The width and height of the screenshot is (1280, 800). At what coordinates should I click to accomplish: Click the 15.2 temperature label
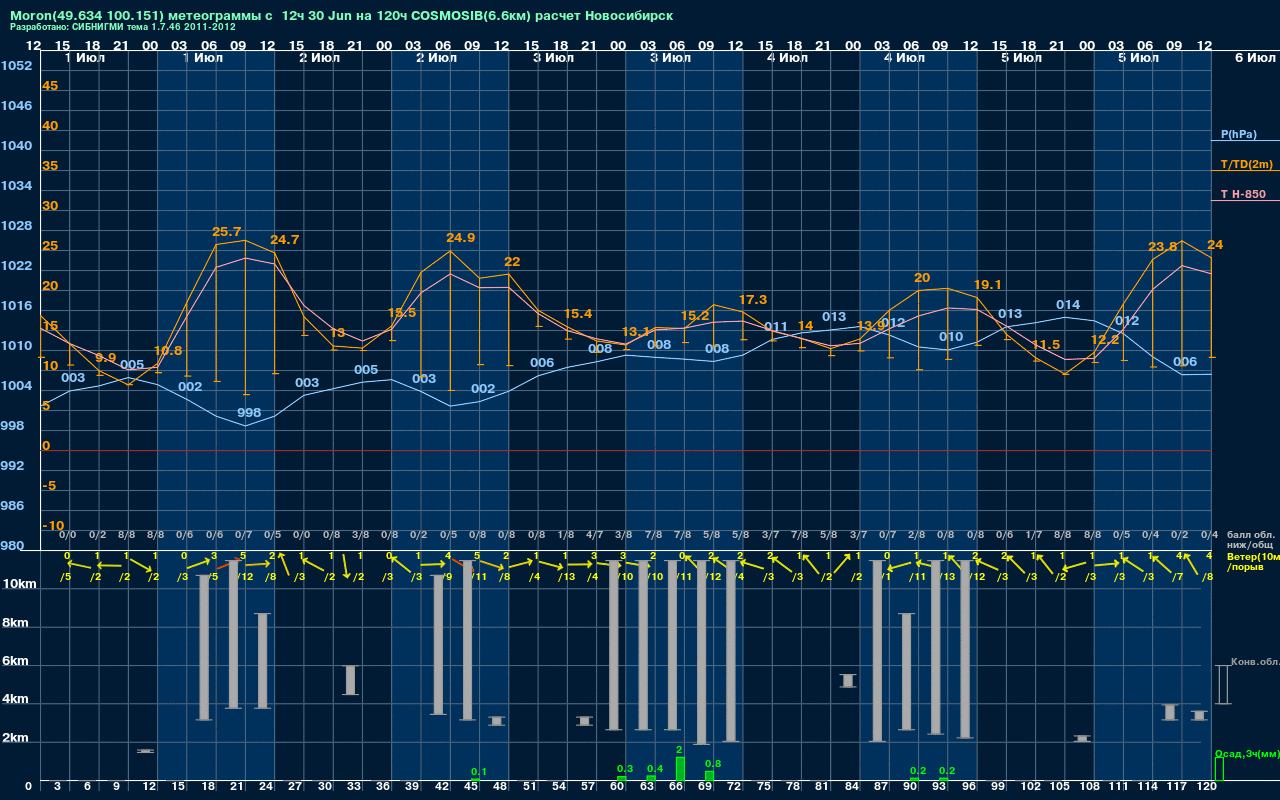pos(694,316)
